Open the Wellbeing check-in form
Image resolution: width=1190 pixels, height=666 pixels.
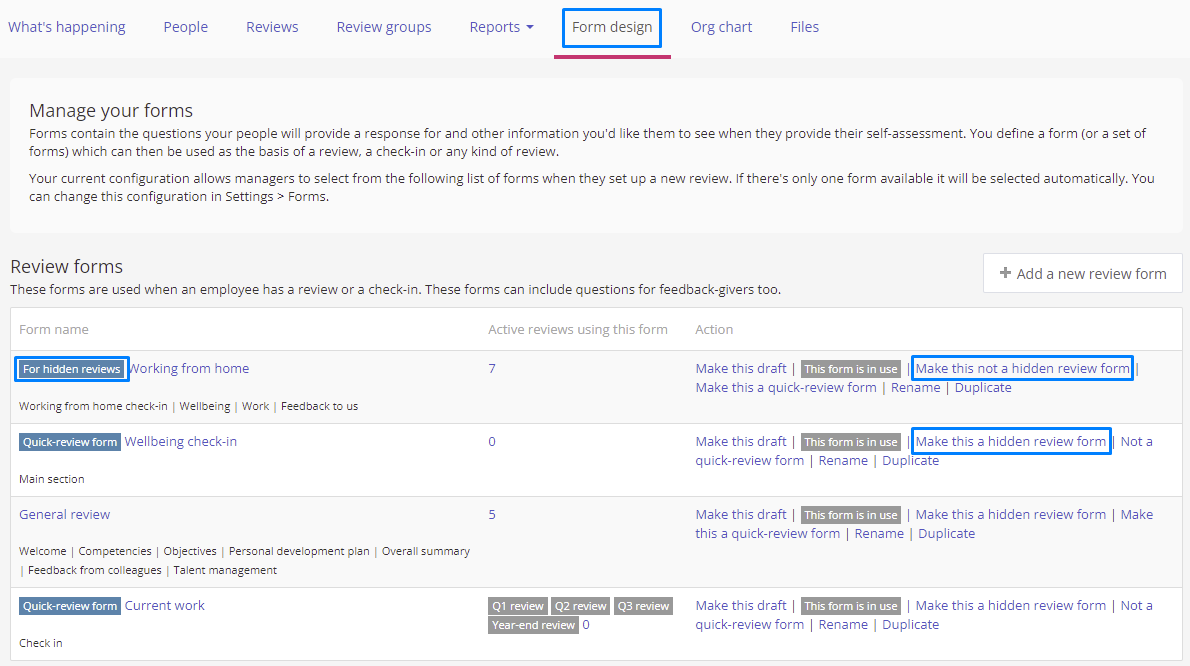(x=181, y=441)
